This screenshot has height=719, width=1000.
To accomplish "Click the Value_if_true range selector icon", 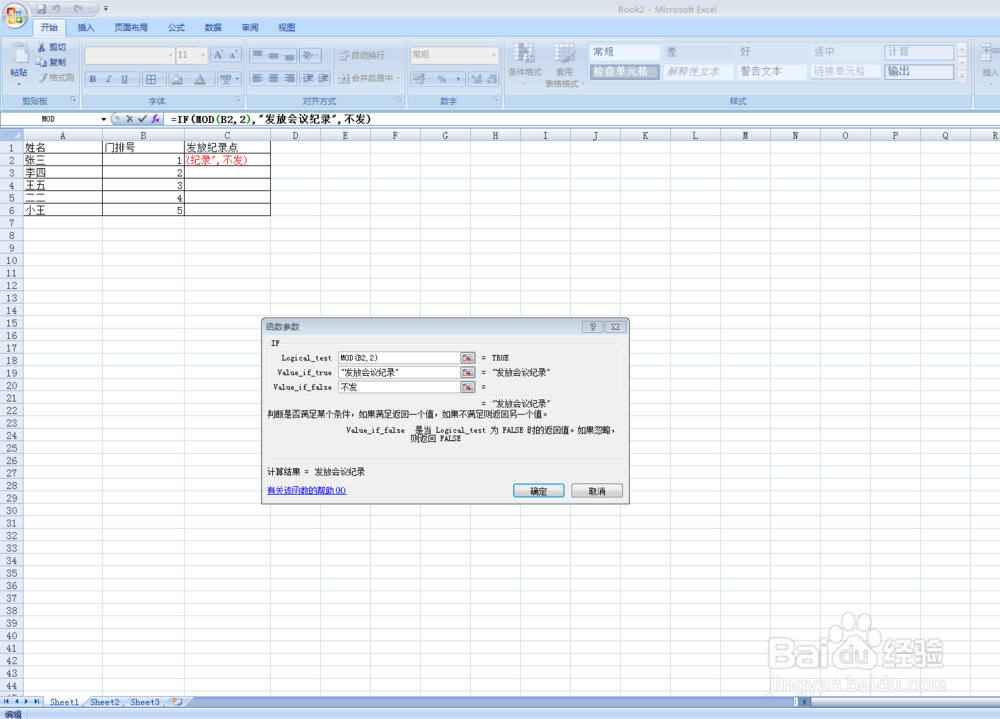I will 467,373.
